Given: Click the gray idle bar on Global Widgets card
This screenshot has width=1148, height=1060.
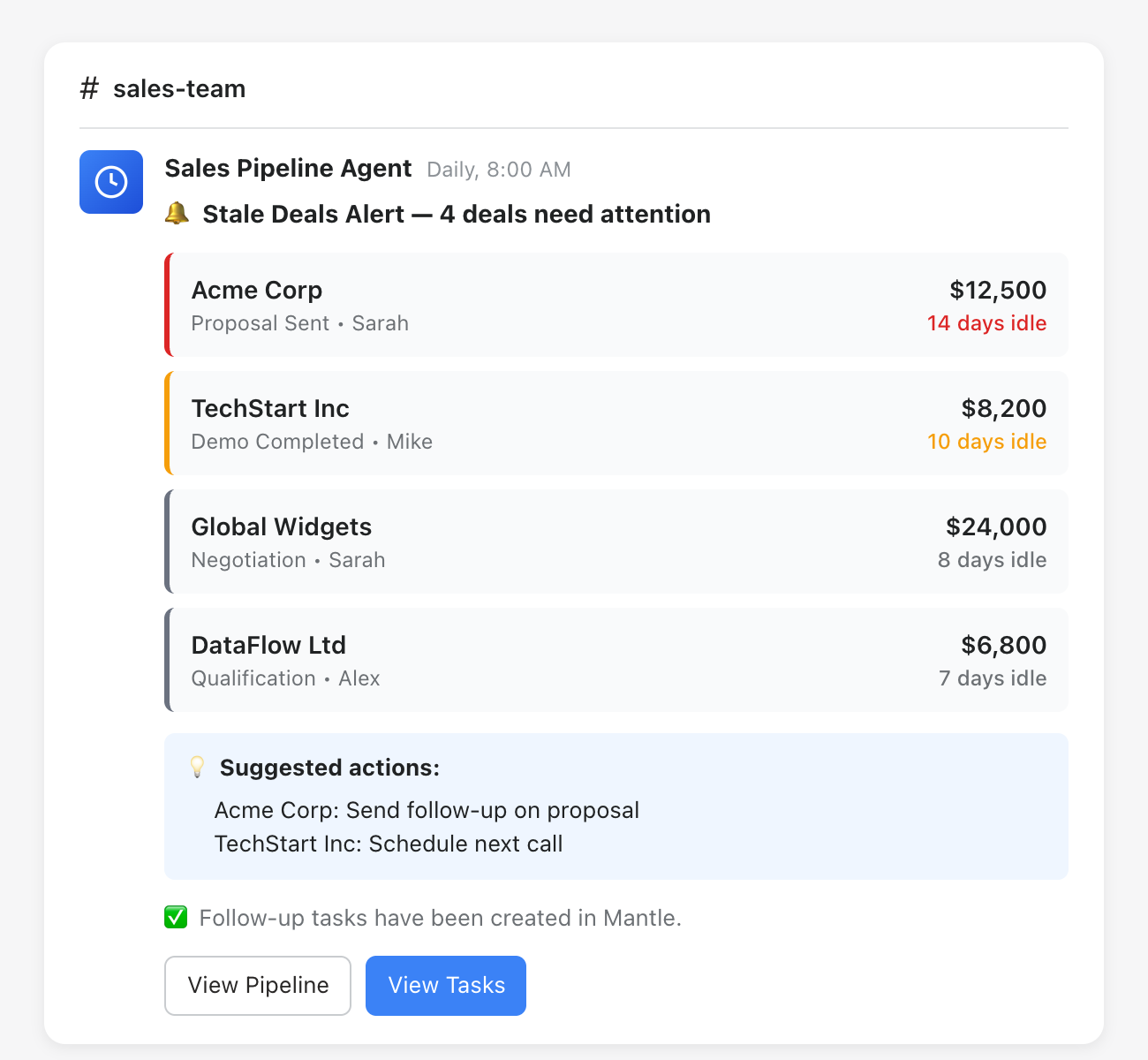Looking at the screenshot, I should click(168, 541).
